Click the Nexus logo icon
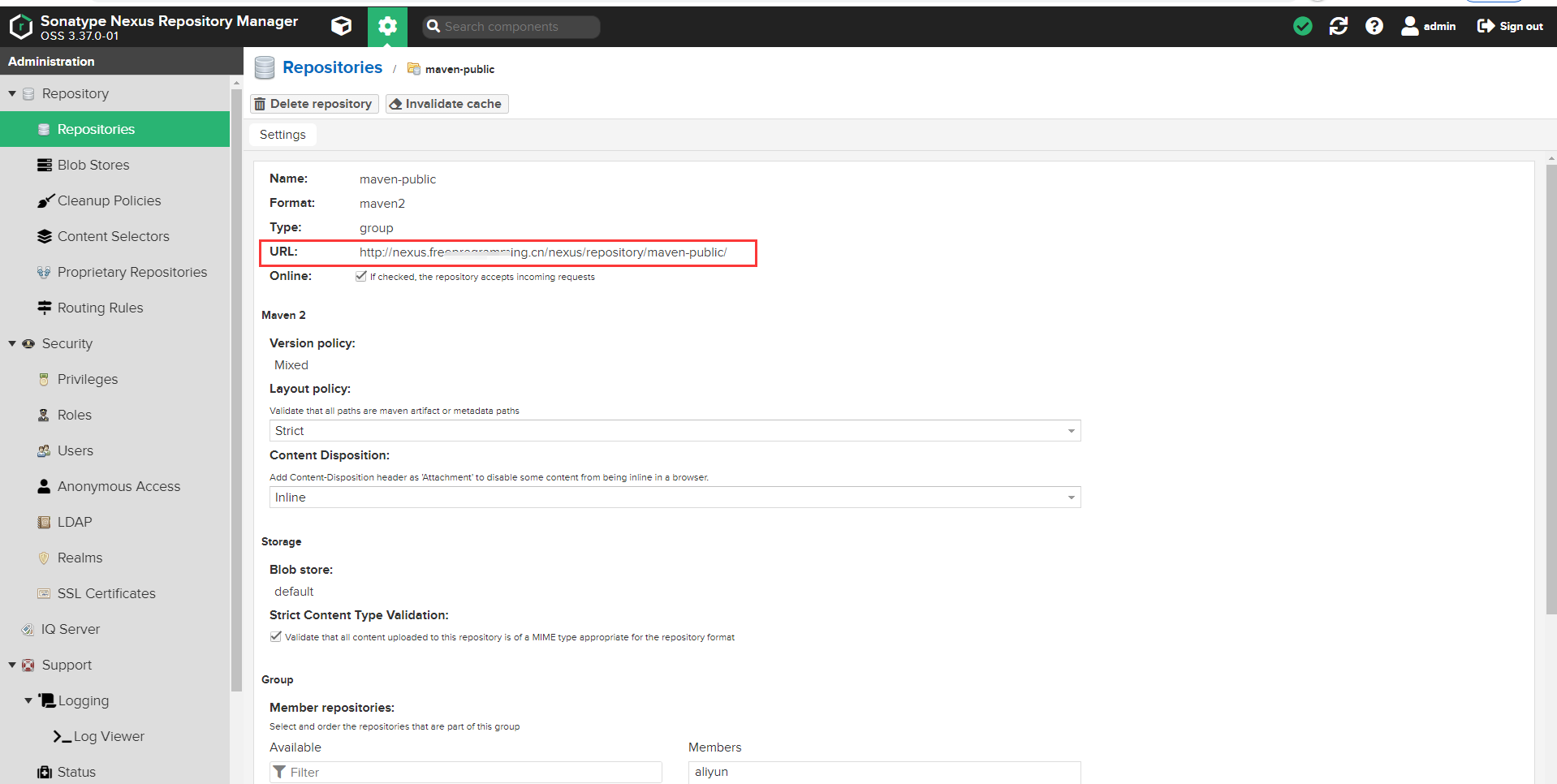 click(x=20, y=27)
